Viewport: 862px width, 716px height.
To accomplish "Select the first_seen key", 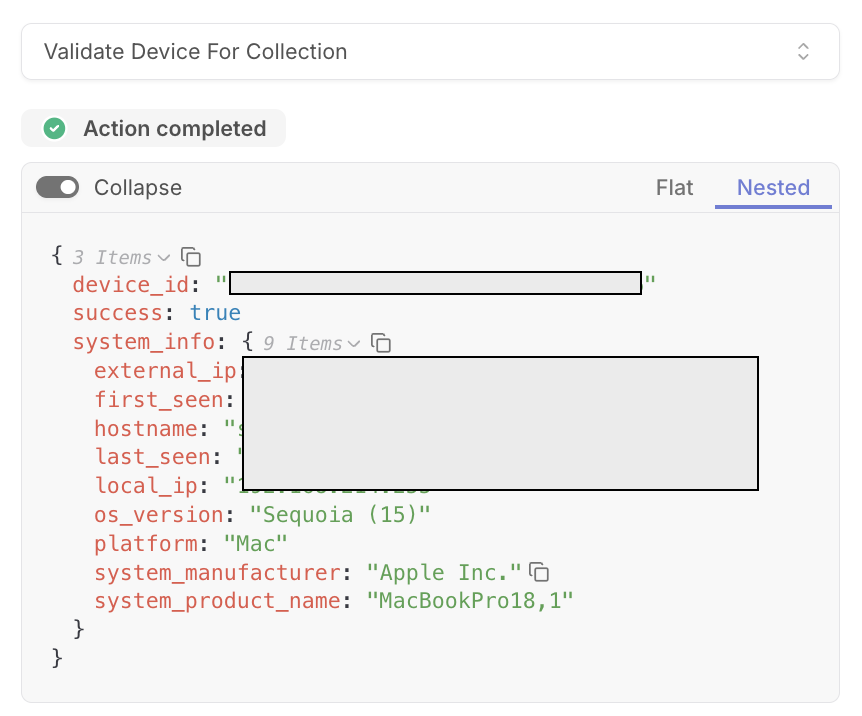I will (159, 400).
